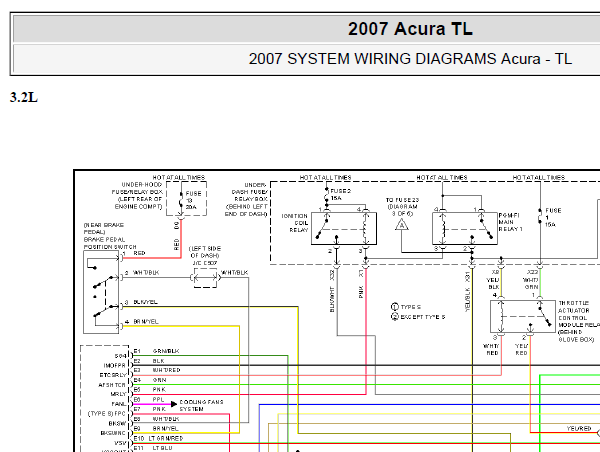Click the "COOLING FANS SYSTEM" reference text
The width and height of the screenshot is (600, 452).
coord(201,406)
